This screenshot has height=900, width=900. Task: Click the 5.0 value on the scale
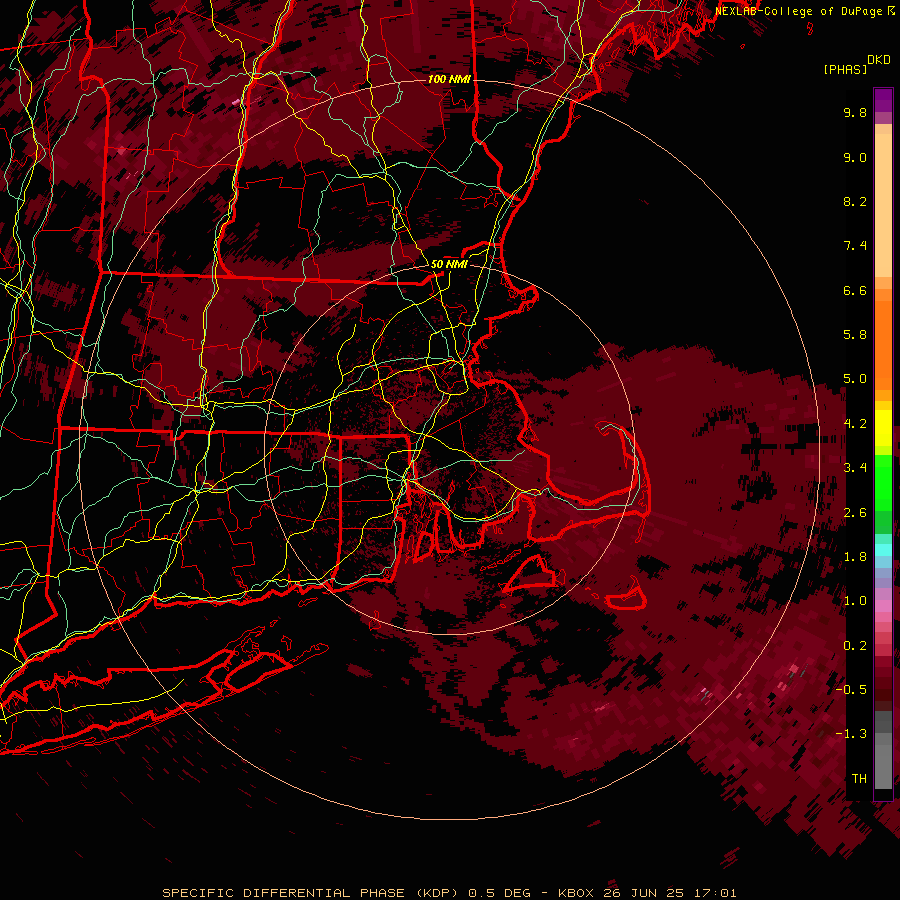click(855, 379)
